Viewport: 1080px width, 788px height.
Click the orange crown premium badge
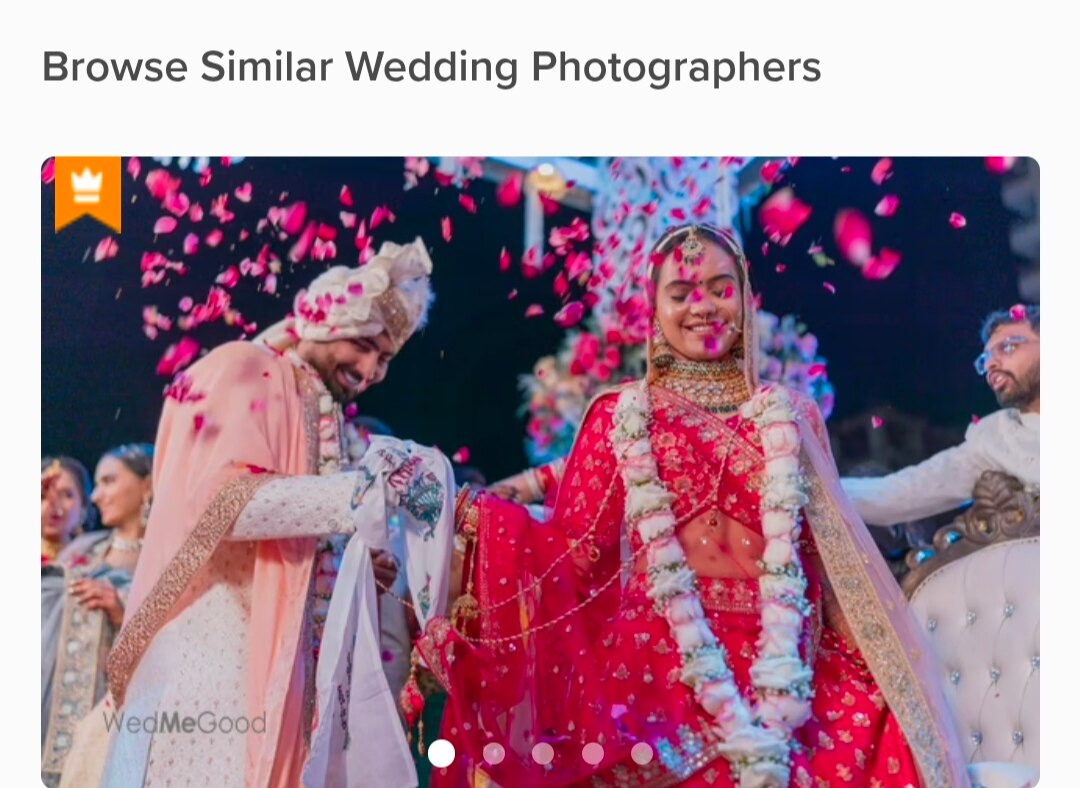coord(87,194)
